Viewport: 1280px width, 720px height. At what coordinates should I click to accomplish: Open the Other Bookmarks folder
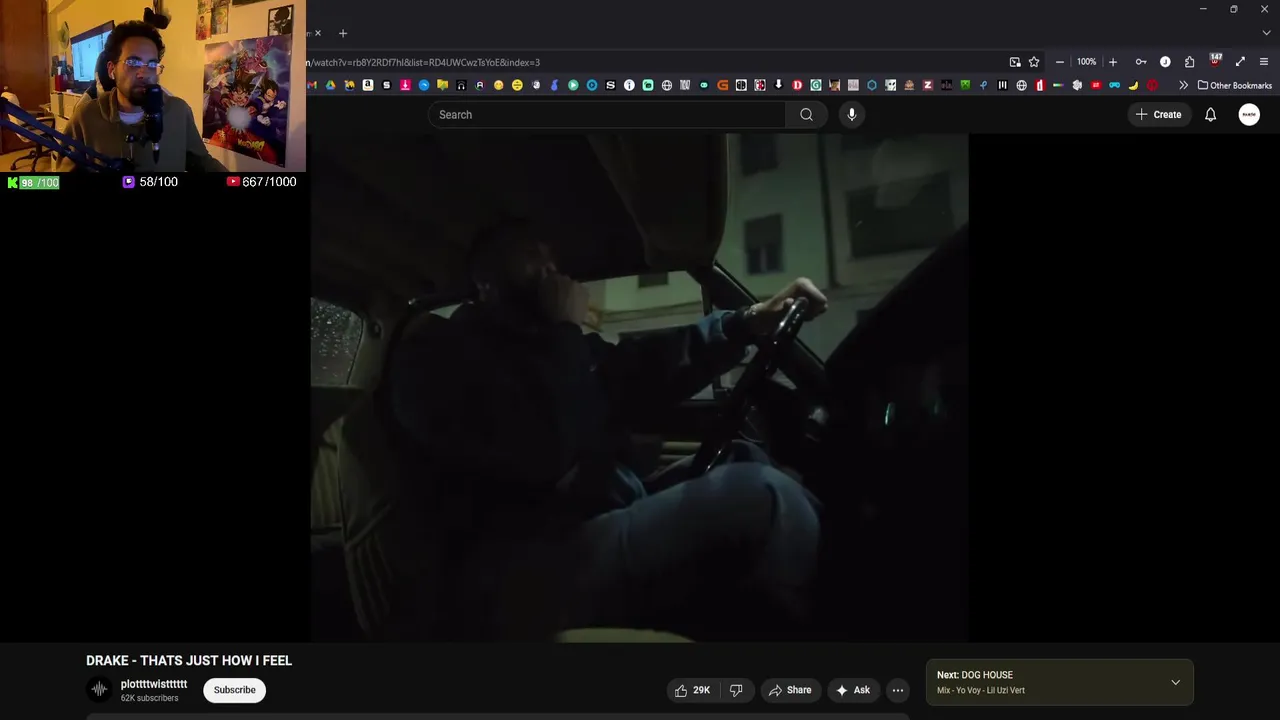coord(1235,85)
